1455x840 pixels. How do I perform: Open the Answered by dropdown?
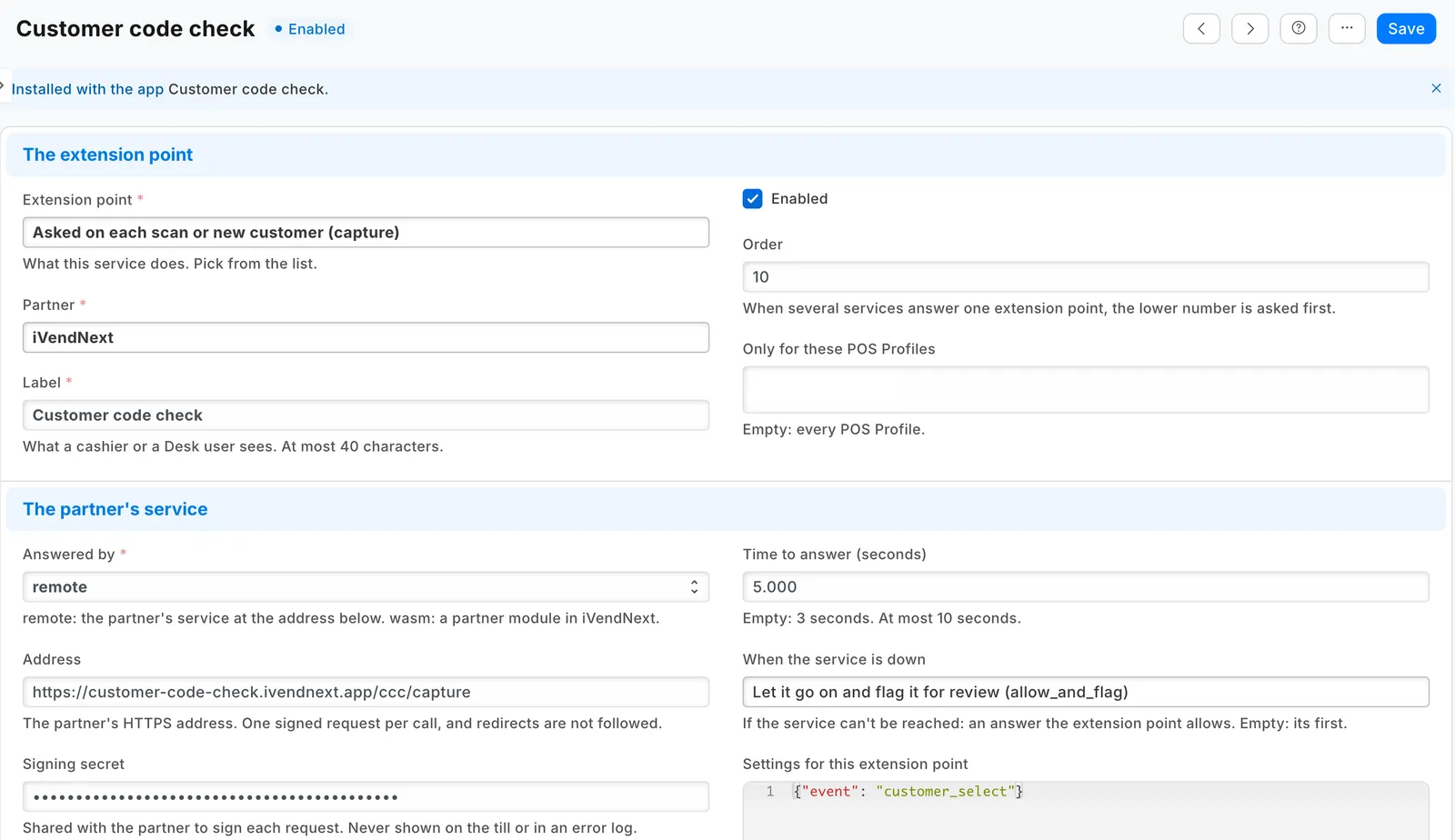click(366, 587)
